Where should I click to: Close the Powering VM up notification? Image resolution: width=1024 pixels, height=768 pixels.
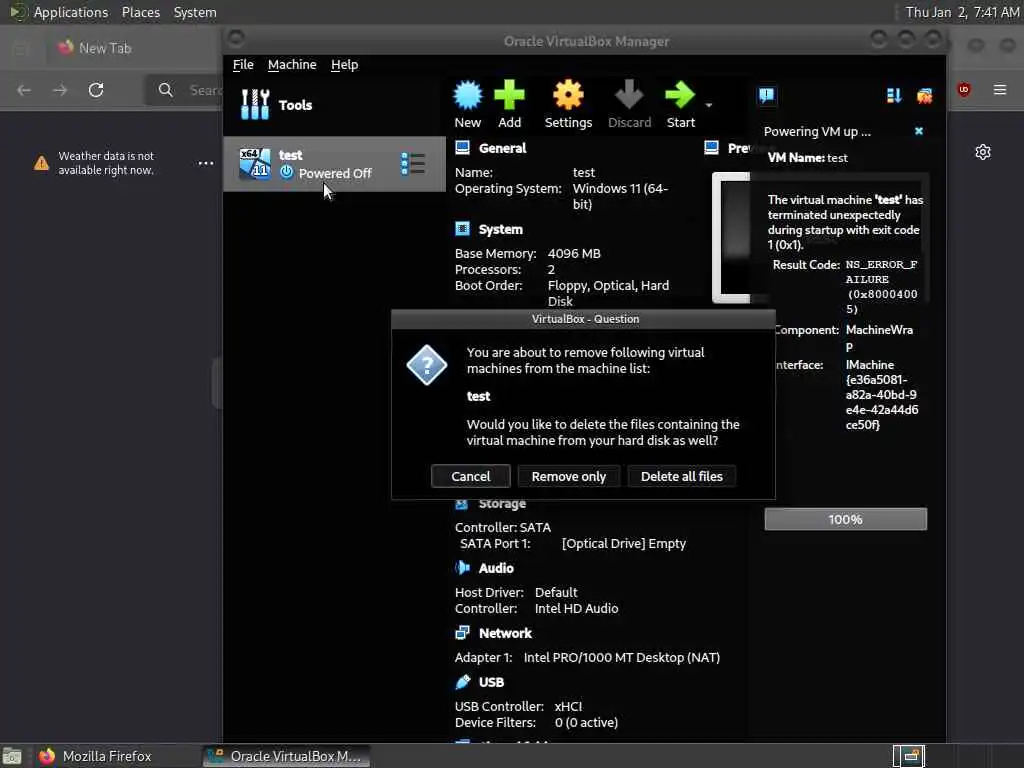pyautogui.click(x=919, y=131)
